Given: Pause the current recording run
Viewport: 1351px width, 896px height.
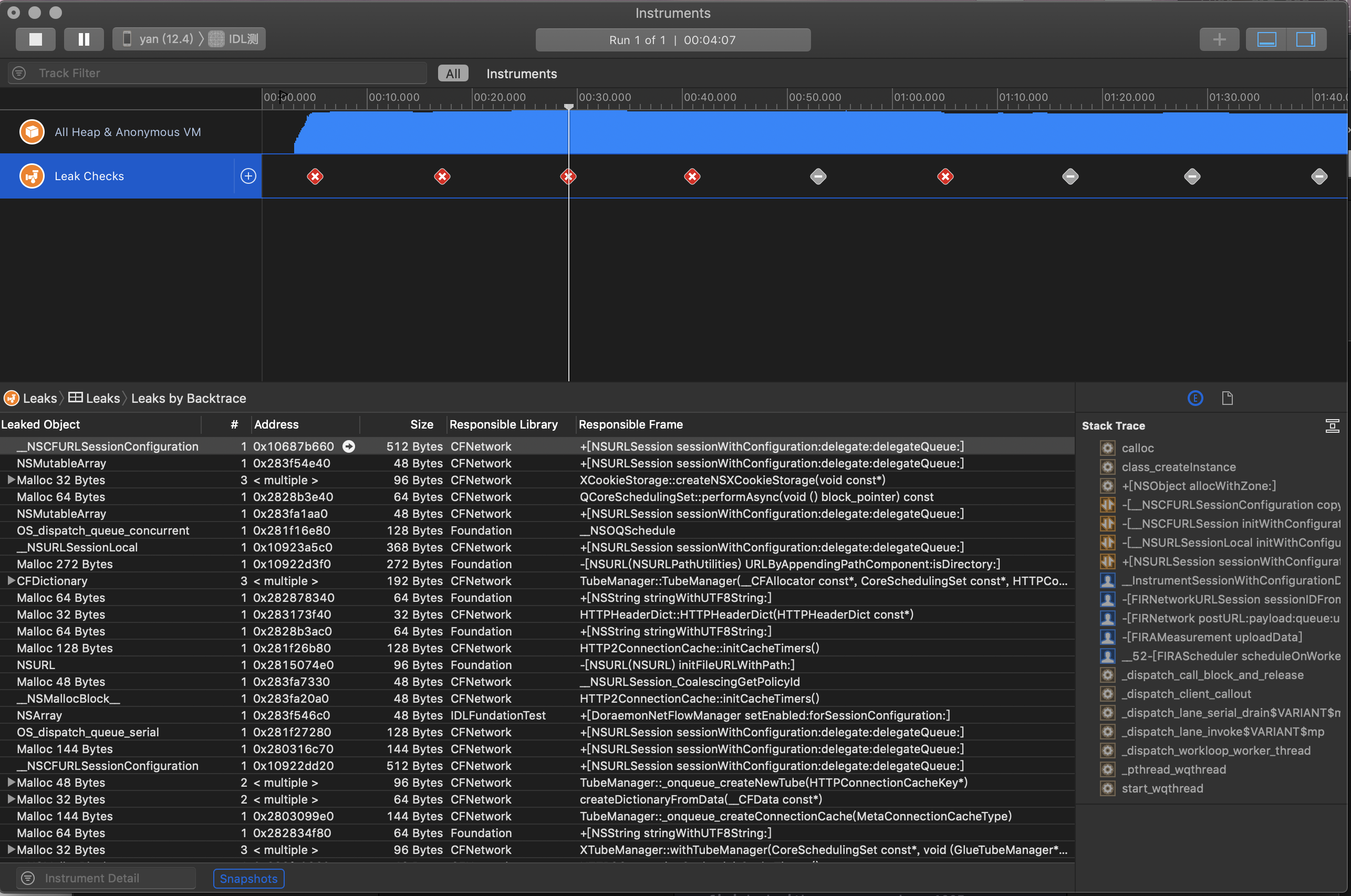Looking at the screenshot, I should pyautogui.click(x=84, y=39).
